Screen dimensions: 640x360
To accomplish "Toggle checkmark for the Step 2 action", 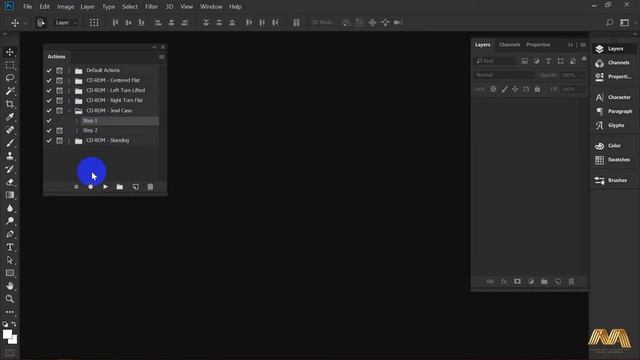I will click(49, 131).
